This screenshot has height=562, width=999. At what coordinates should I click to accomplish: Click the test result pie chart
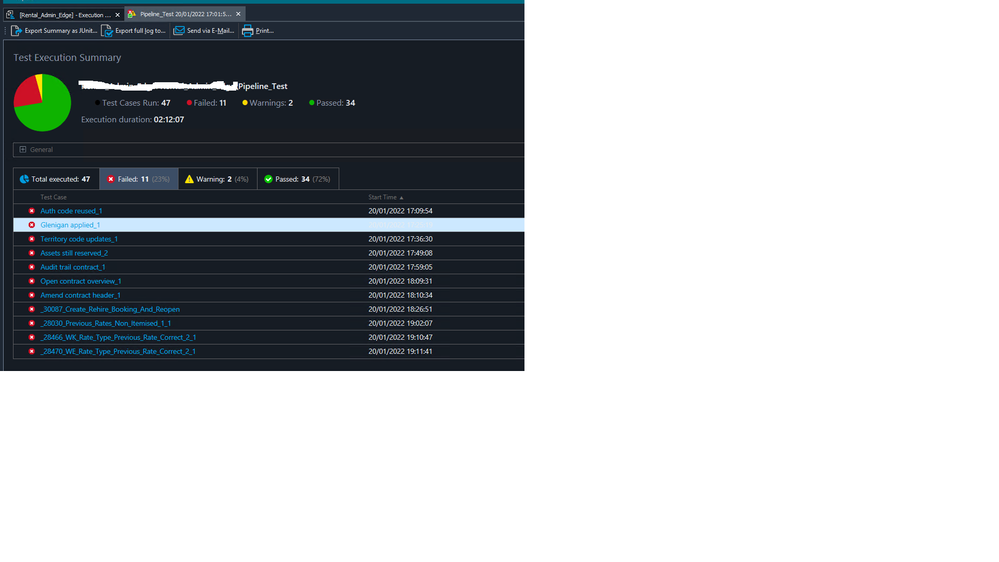pos(42,103)
